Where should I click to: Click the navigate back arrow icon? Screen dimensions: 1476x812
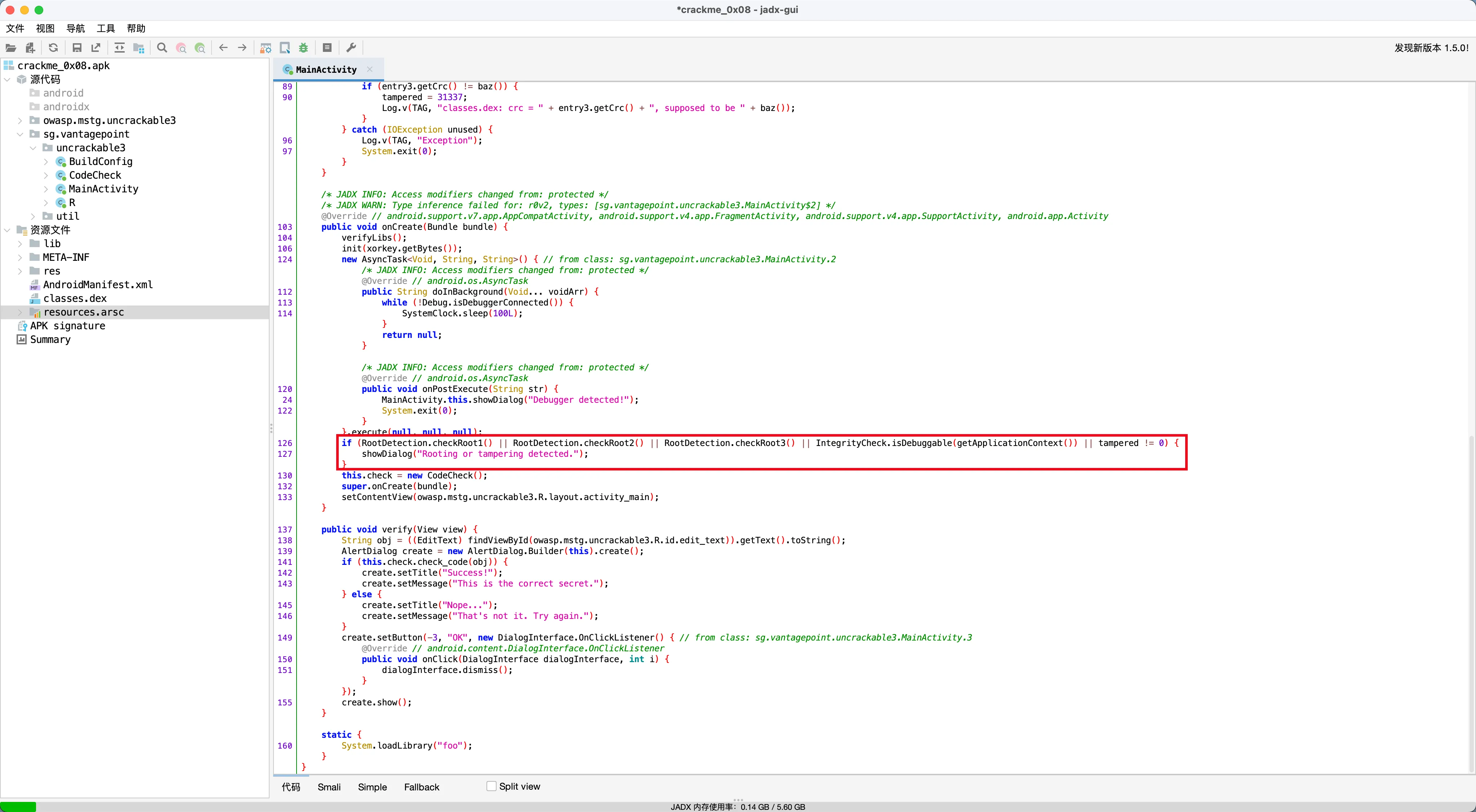coord(223,48)
